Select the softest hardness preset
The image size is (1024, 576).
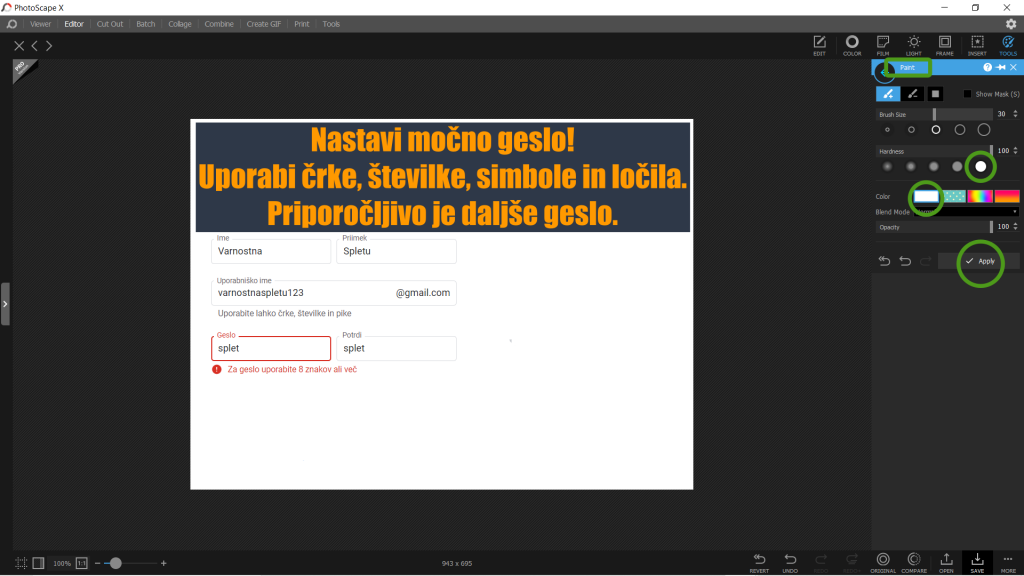pos(887,167)
